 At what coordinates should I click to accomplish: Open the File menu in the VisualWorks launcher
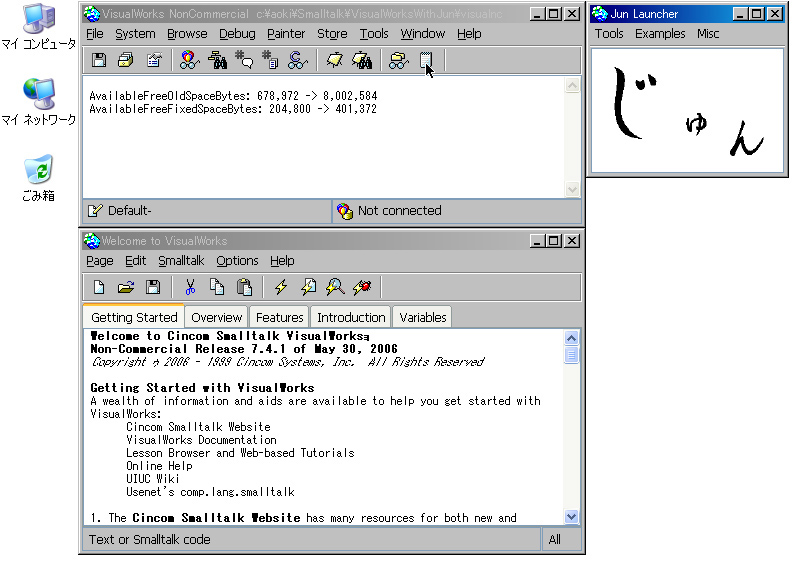[95, 34]
